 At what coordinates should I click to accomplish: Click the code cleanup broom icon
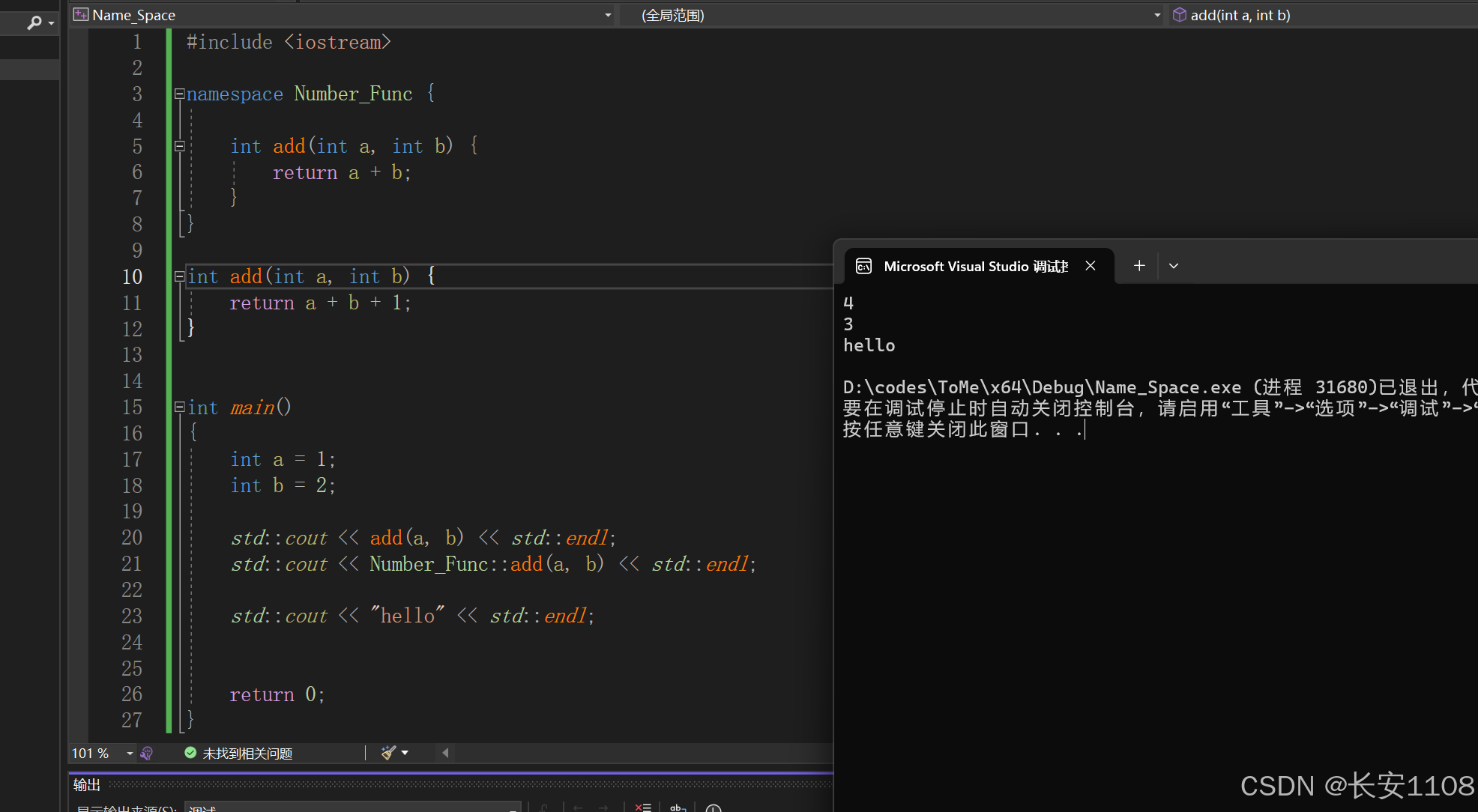point(388,753)
